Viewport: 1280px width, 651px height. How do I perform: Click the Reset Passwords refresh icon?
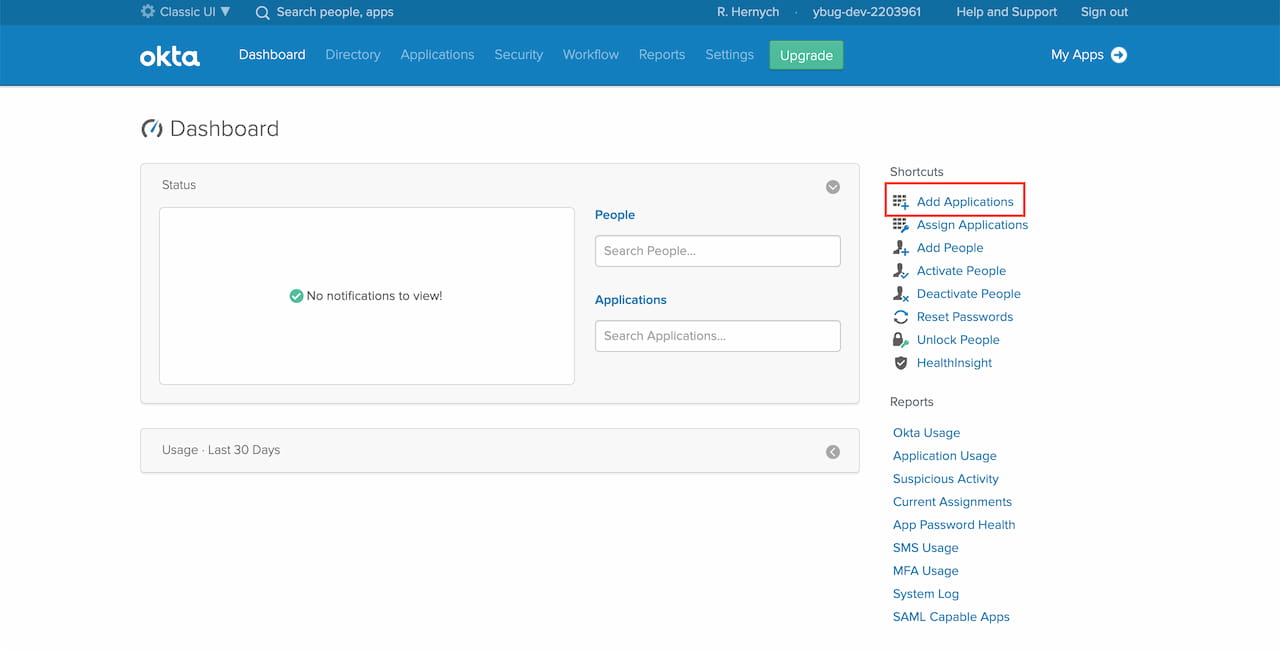click(x=901, y=317)
